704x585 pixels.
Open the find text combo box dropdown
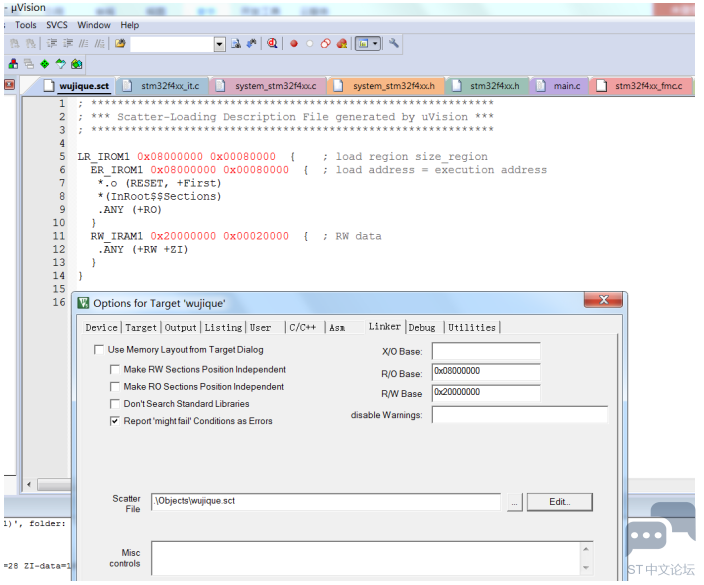[219, 44]
